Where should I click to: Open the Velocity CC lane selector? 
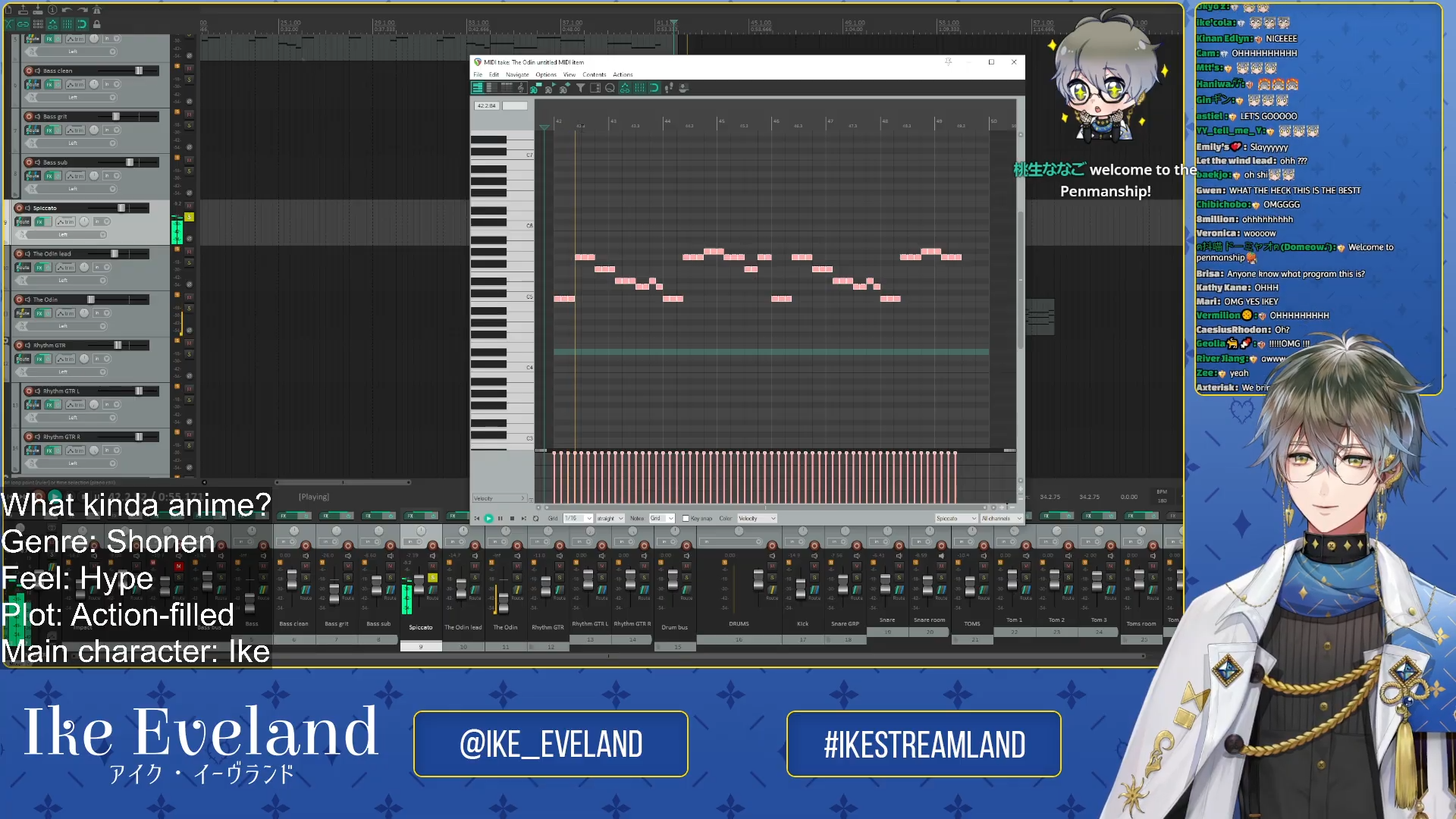[x=500, y=498]
